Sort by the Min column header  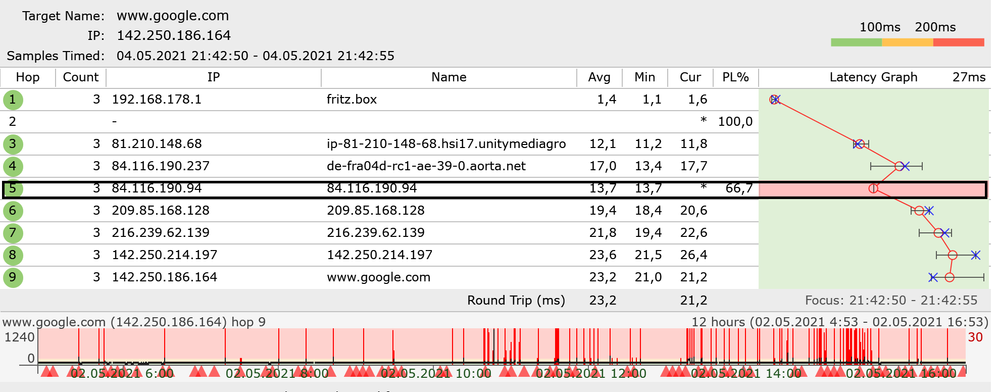tap(645, 78)
